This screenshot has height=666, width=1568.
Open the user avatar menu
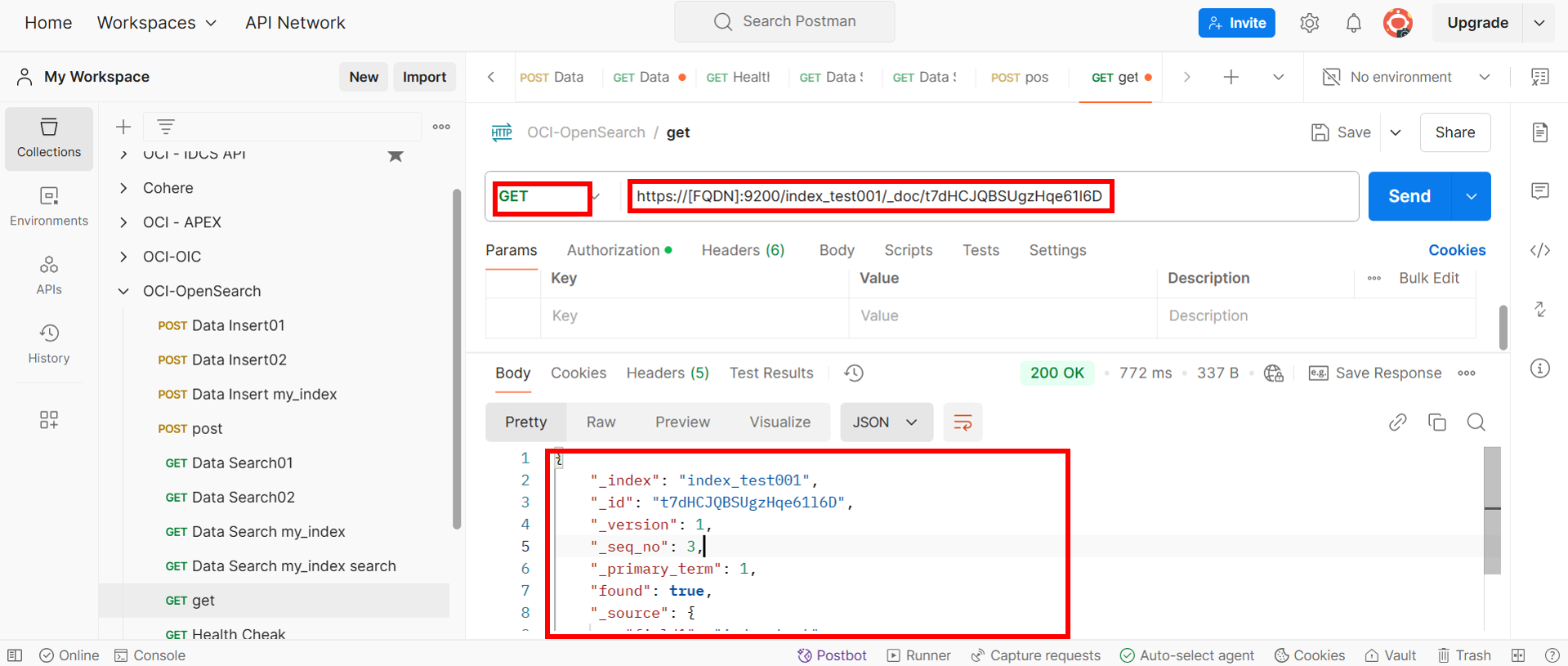[1397, 23]
